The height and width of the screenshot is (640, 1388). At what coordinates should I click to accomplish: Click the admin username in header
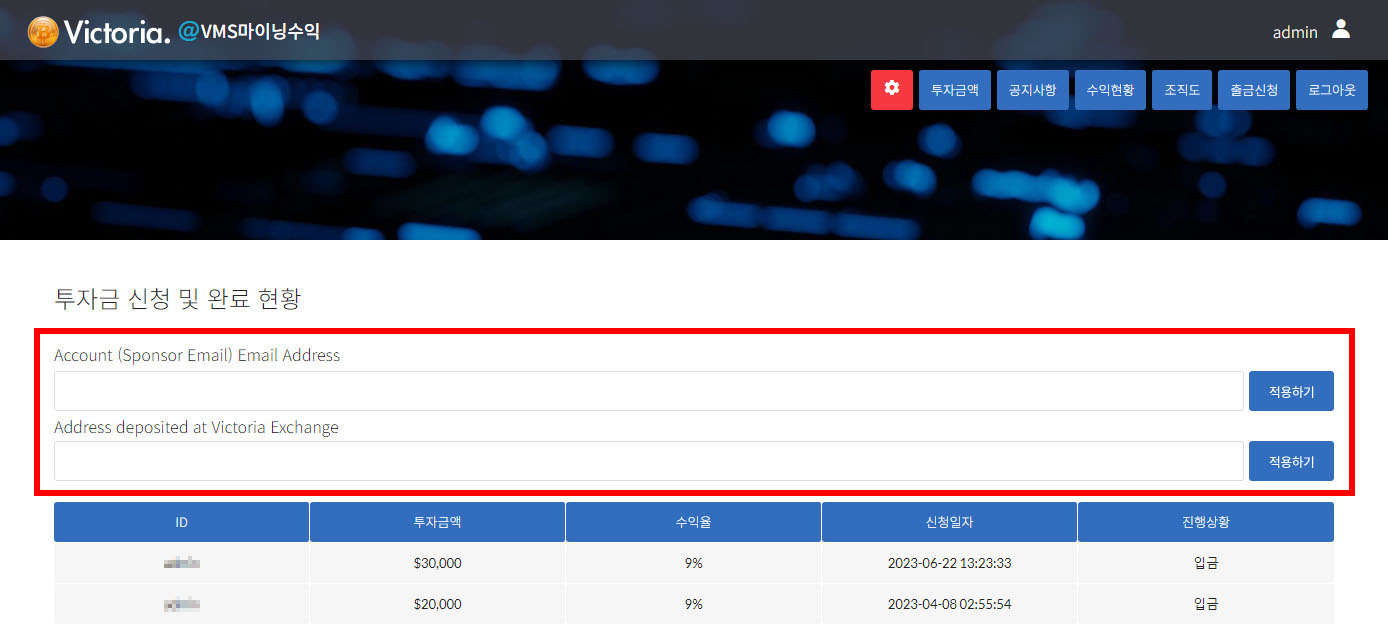tap(1294, 32)
